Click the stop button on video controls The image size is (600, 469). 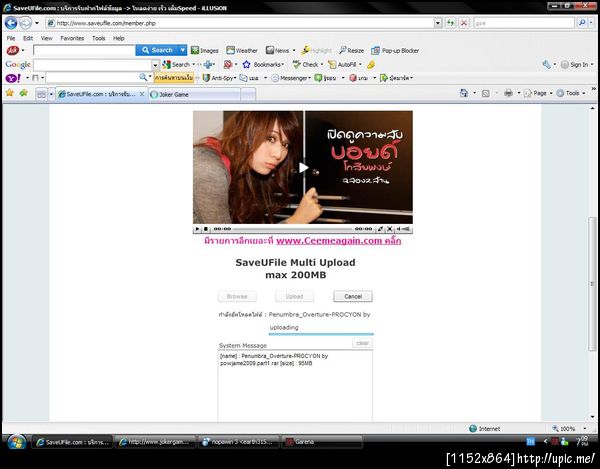pyautogui.click(x=205, y=229)
